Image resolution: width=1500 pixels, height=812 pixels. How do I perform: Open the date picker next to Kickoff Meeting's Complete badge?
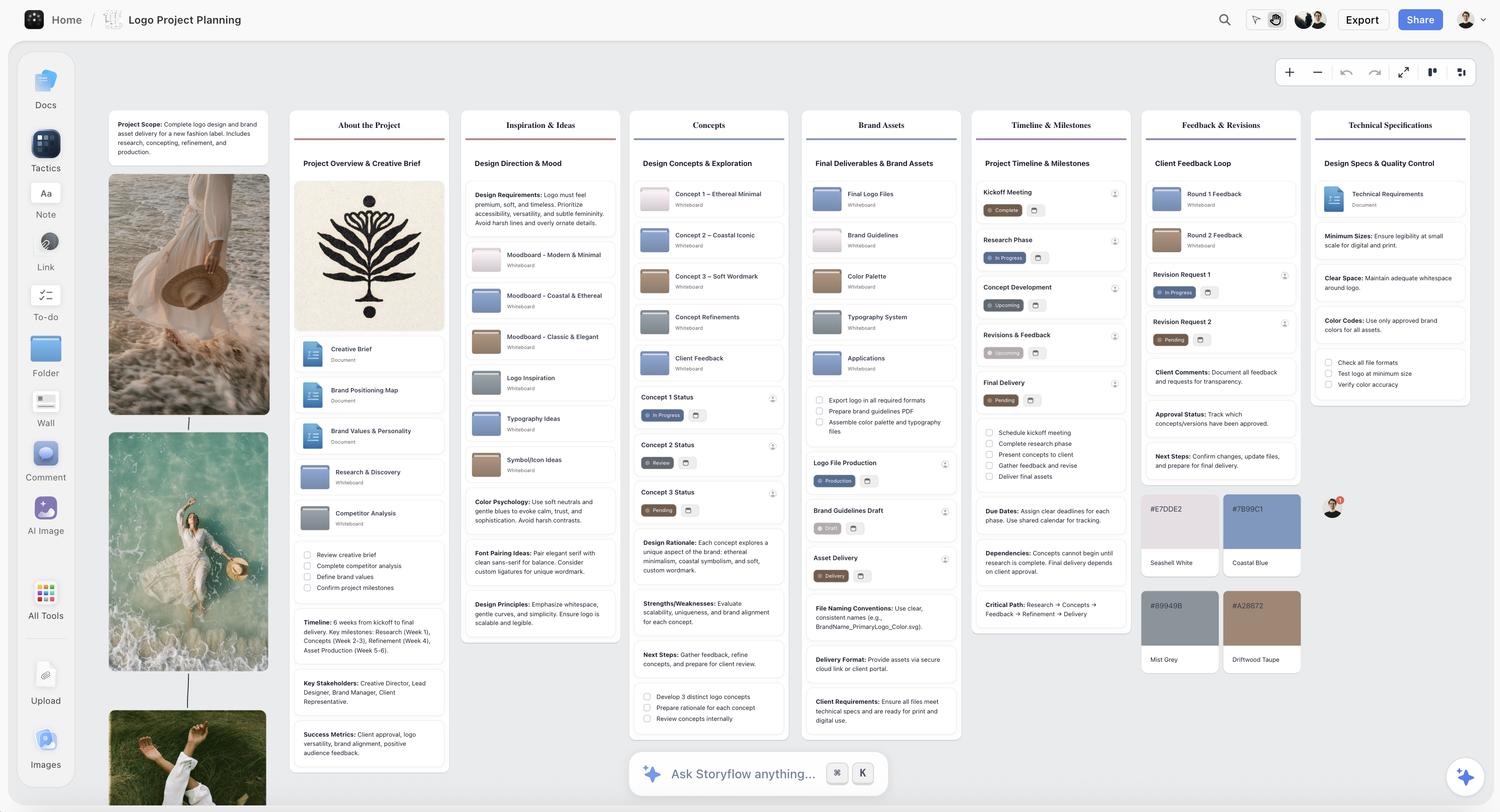point(1035,210)
